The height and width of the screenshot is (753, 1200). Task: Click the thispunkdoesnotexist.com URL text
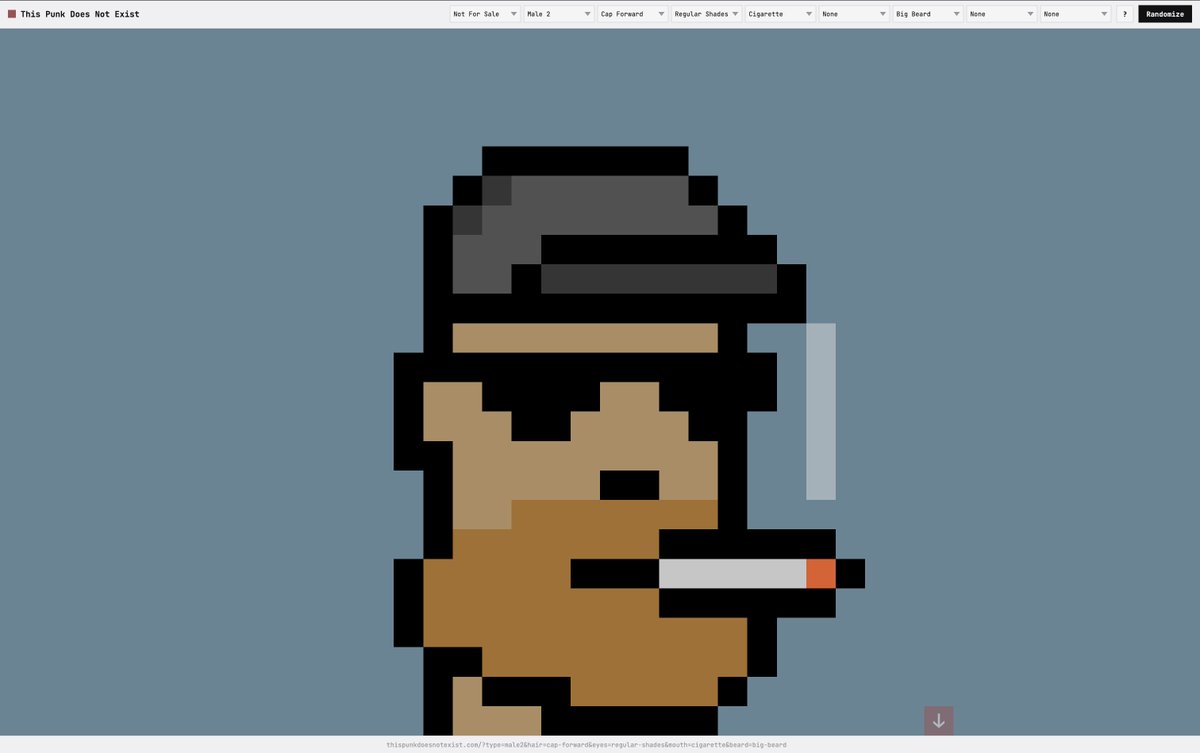pyautogui.click(x=586, y=745)
